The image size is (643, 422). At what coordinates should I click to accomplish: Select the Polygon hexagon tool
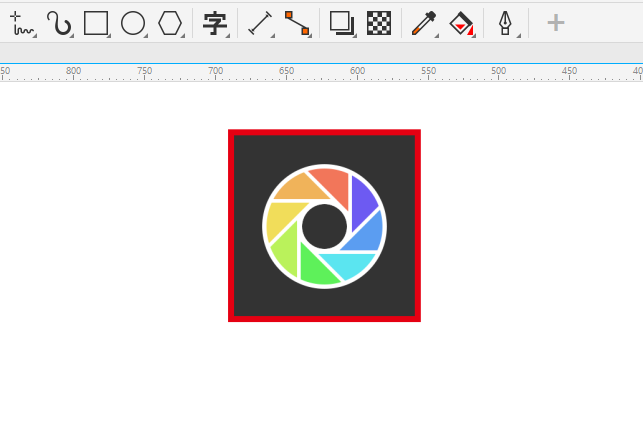coord(170,23)
